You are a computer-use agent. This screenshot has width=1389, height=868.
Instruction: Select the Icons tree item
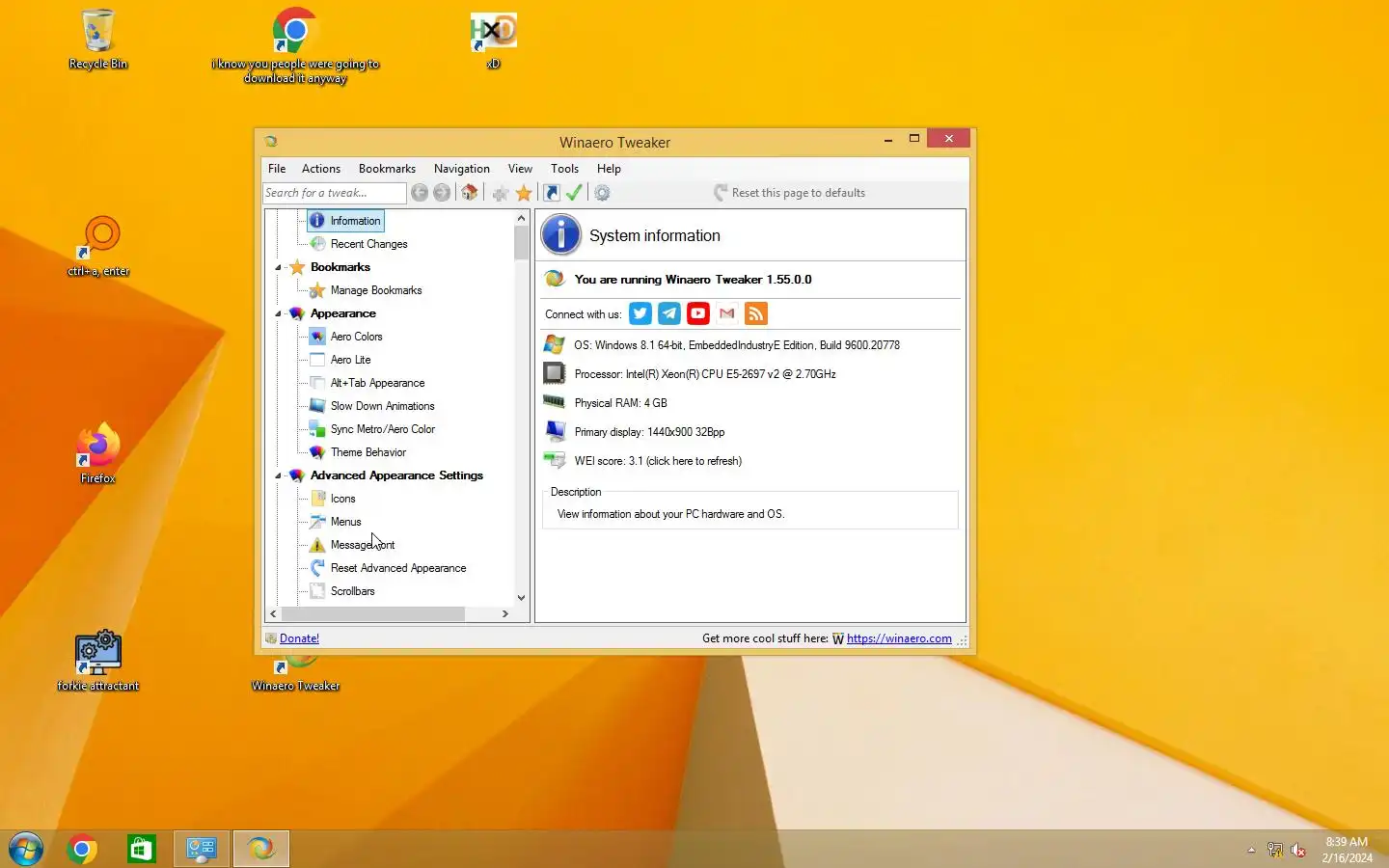[342, 499]
